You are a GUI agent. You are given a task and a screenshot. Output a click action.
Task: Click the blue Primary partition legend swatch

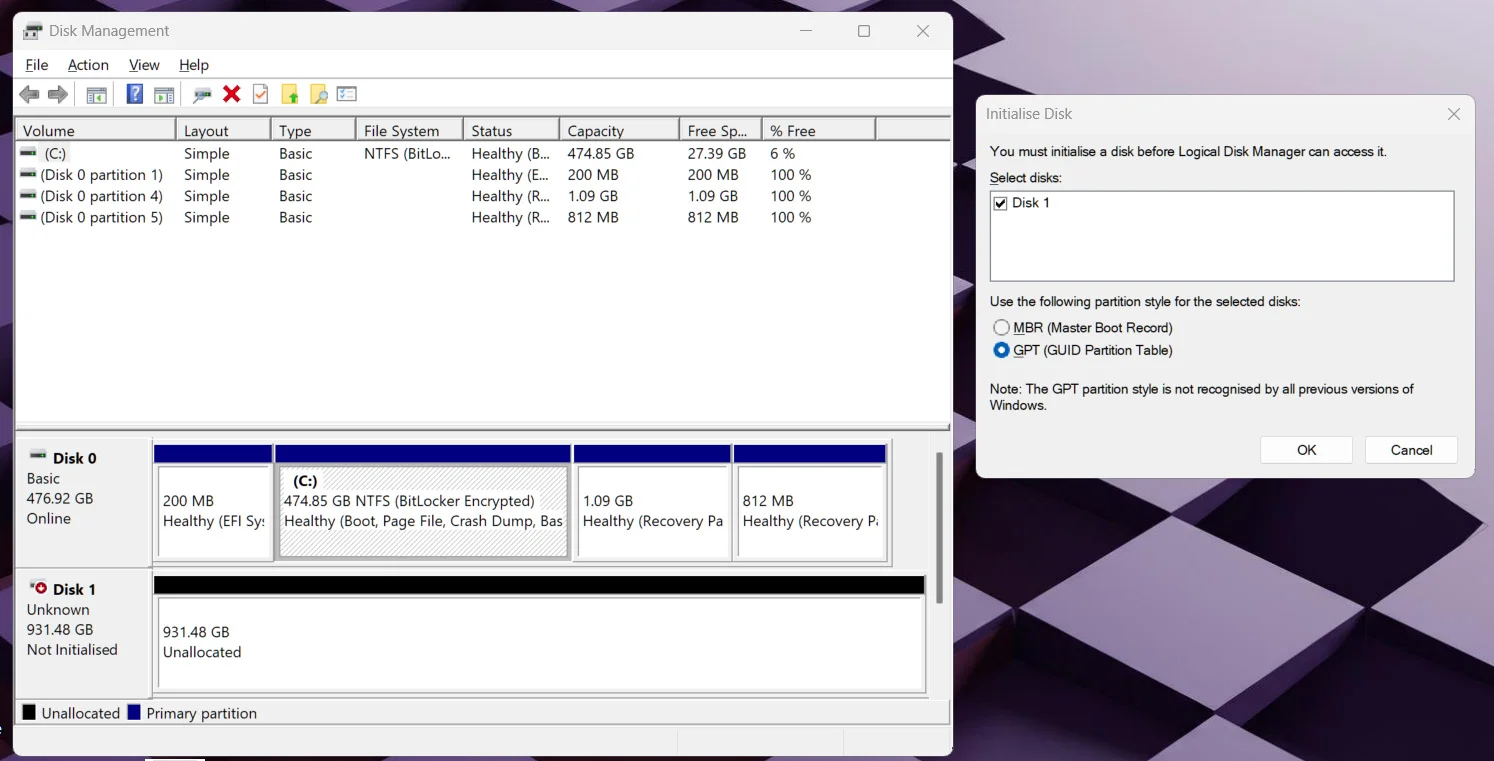click(x=134, y=713)
